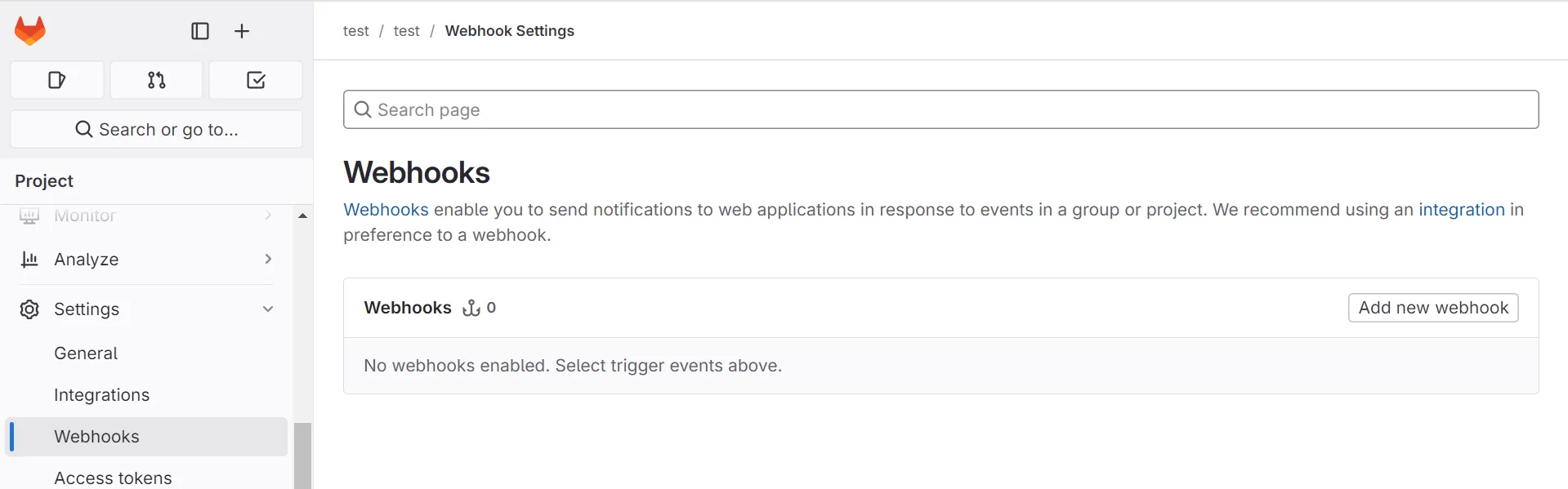
Task: Switch to the Integrations settings page
Action: pos(101,394)
